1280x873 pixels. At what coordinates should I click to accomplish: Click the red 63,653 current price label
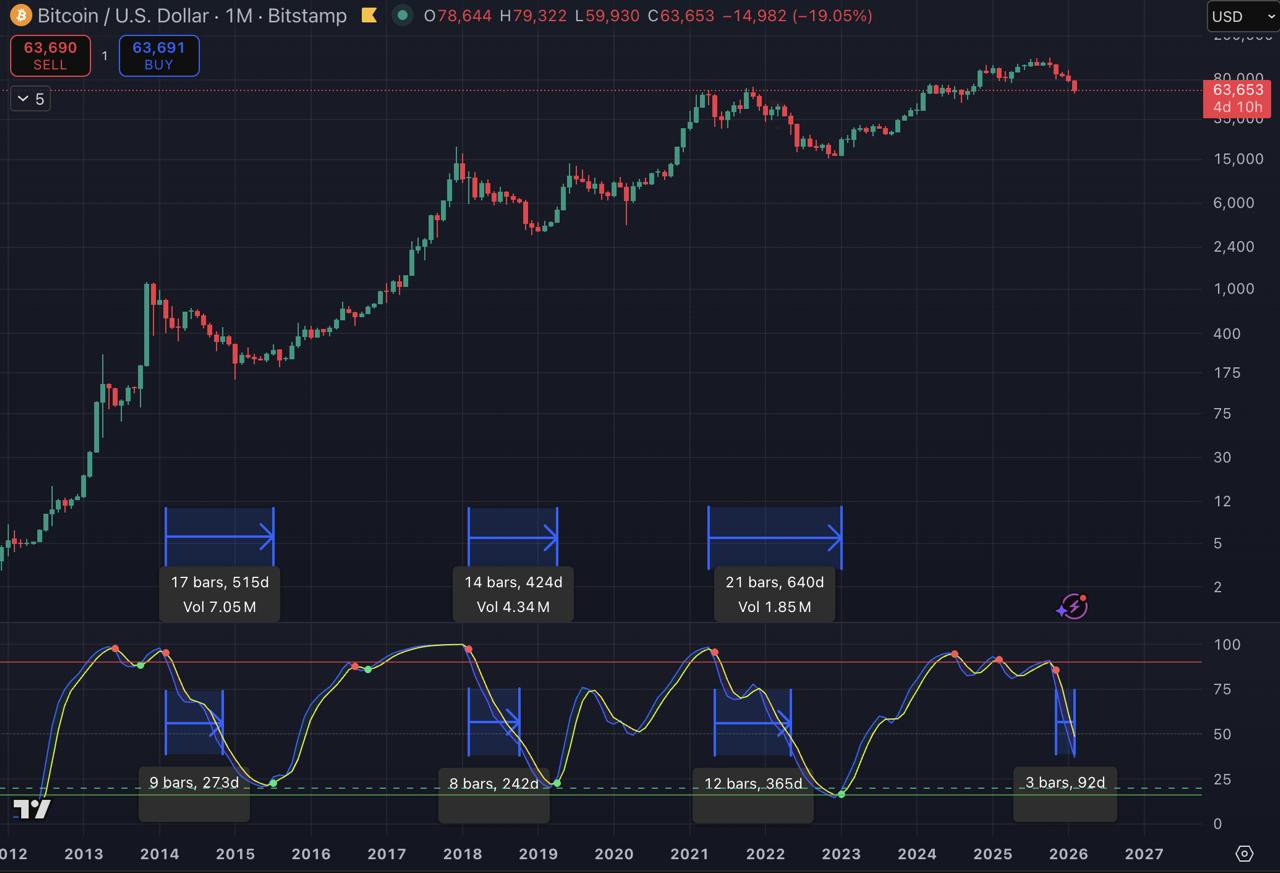[1237, 90]
